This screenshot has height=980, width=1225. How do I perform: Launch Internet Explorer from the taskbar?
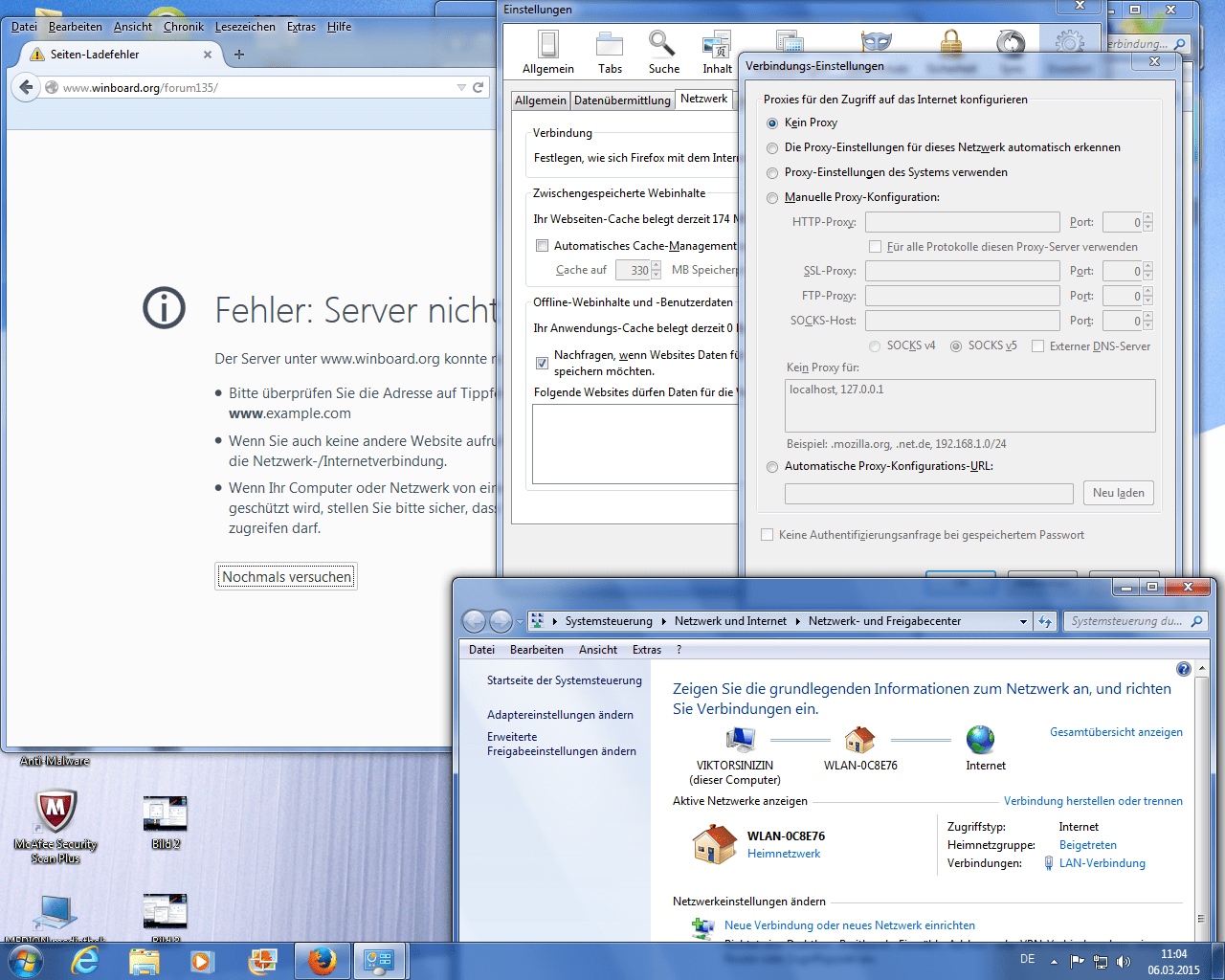pos(86,961)
